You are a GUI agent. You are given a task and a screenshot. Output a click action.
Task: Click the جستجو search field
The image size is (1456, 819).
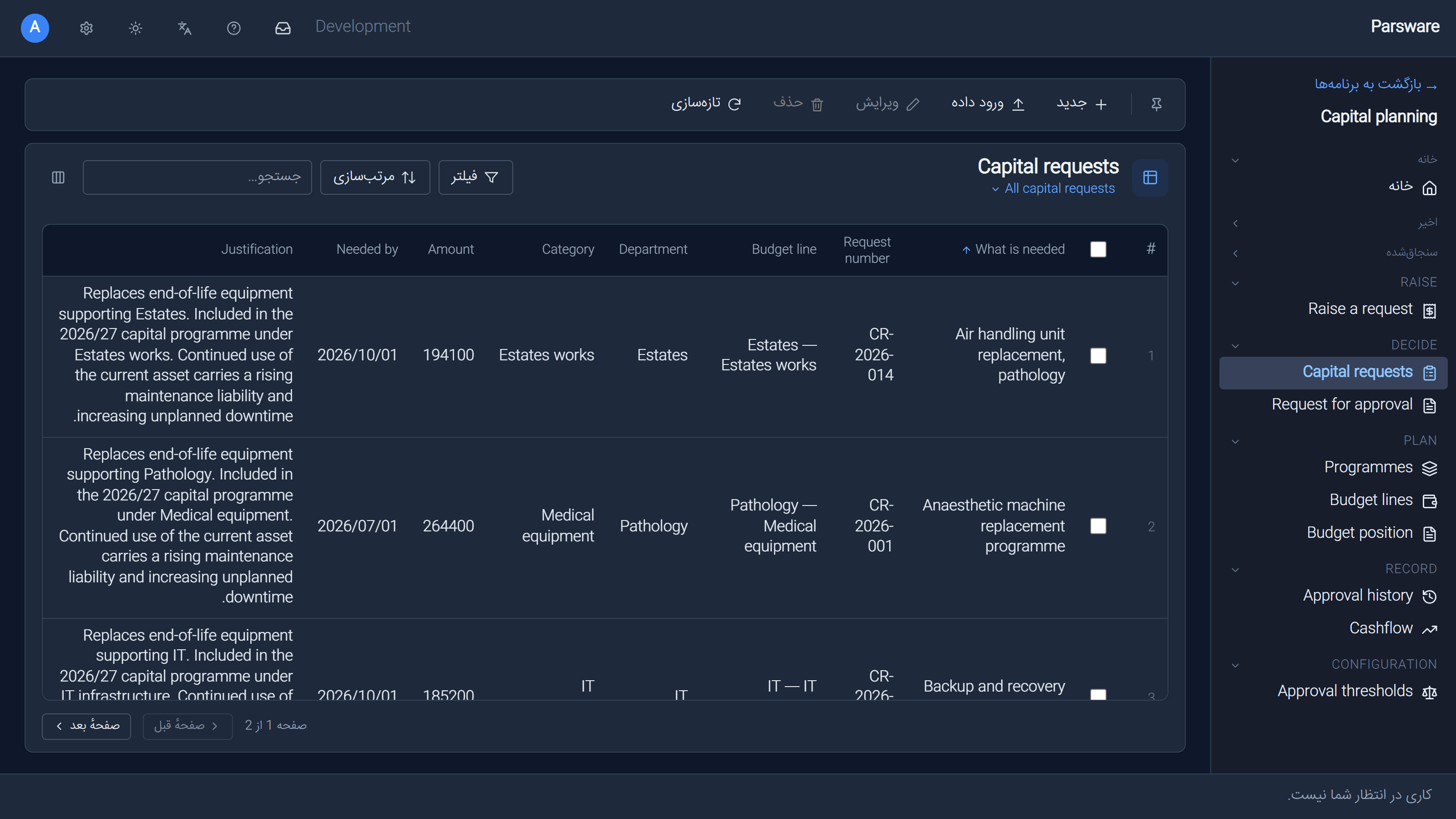point(197,177)
